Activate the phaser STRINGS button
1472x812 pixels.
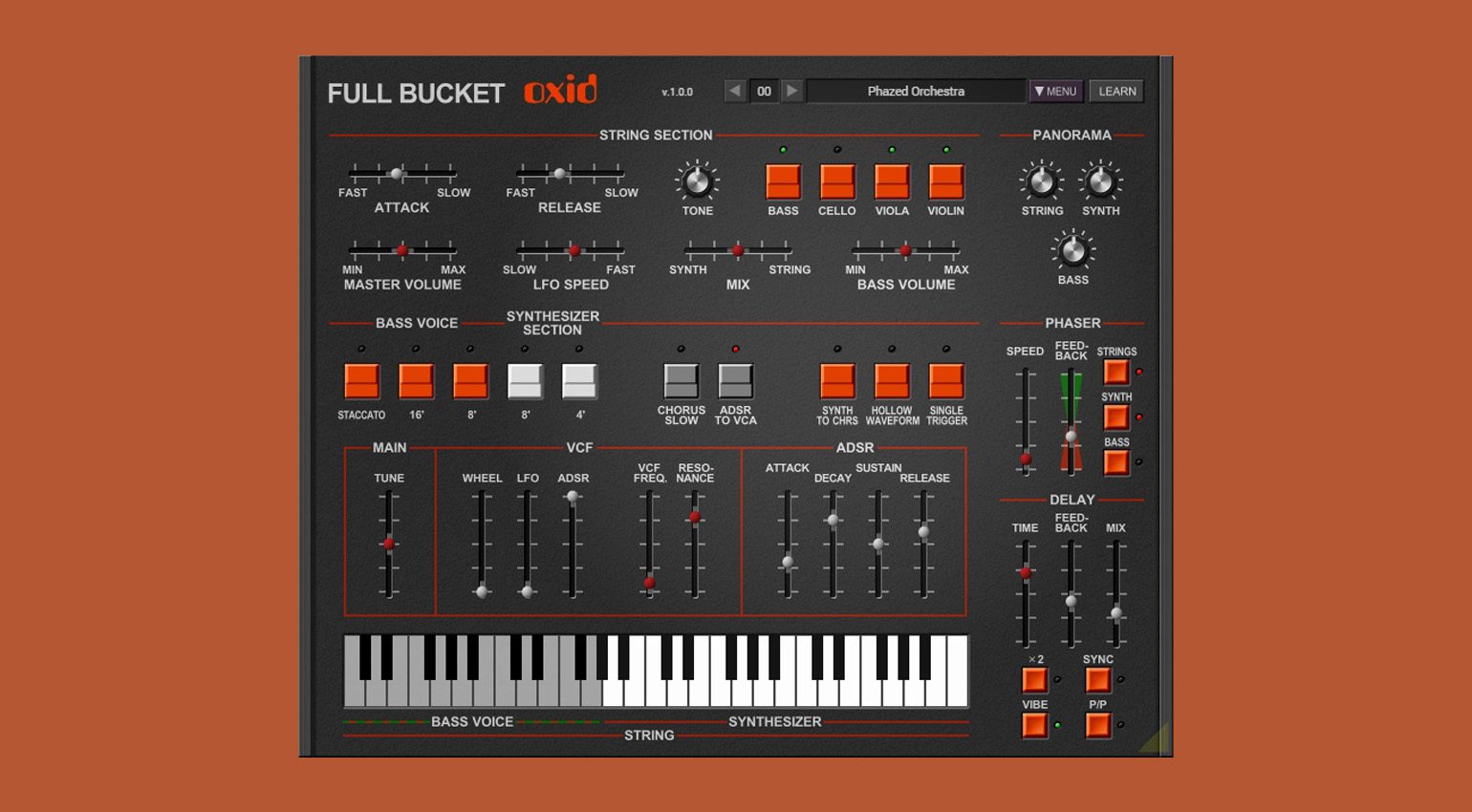click(x=1116, y=372)
